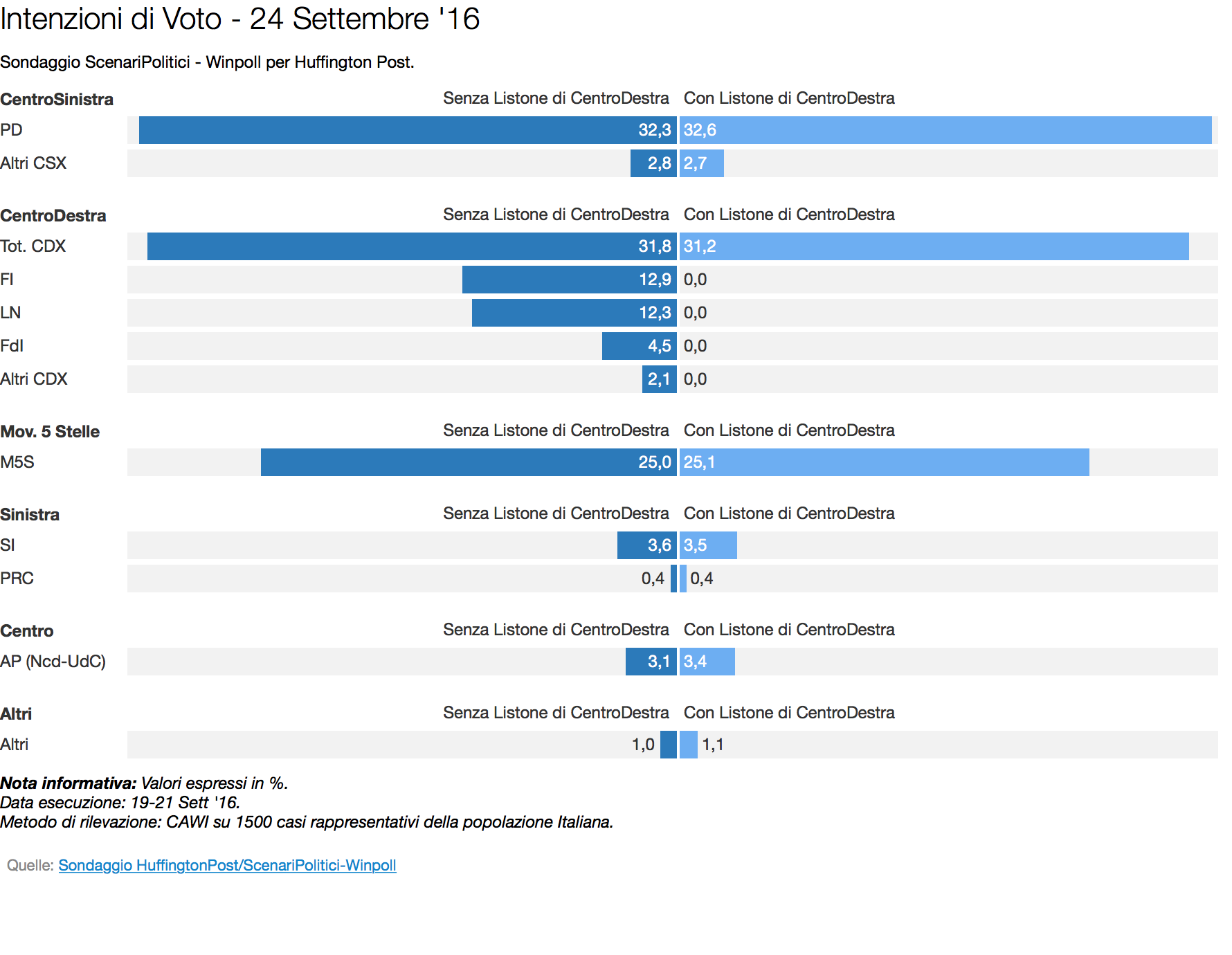Select the M5S dark bar 25,0
The width and height of the screenshot is (1232, 955).
pos(469,462)
